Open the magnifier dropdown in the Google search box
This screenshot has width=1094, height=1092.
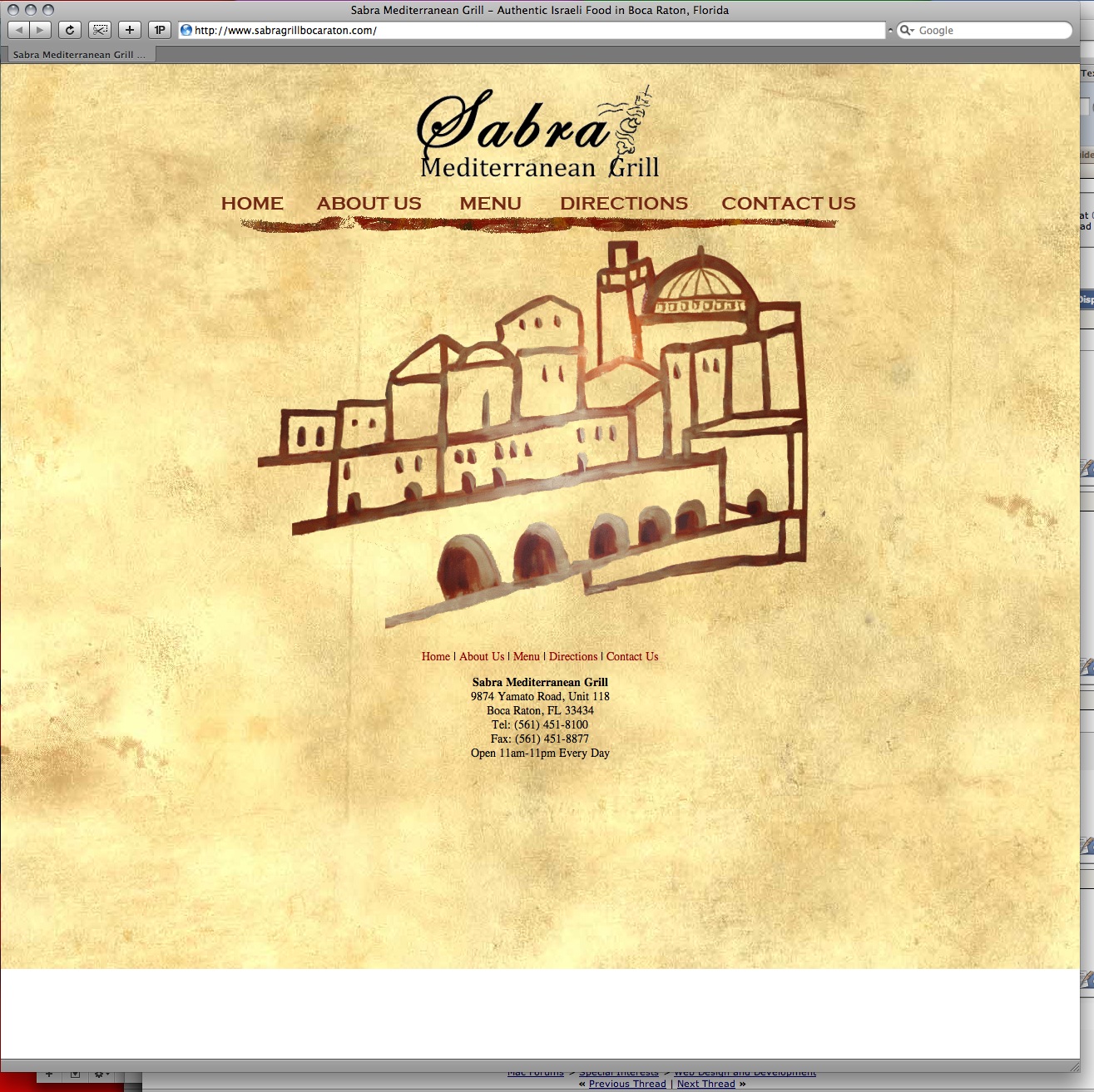point(907,30)
